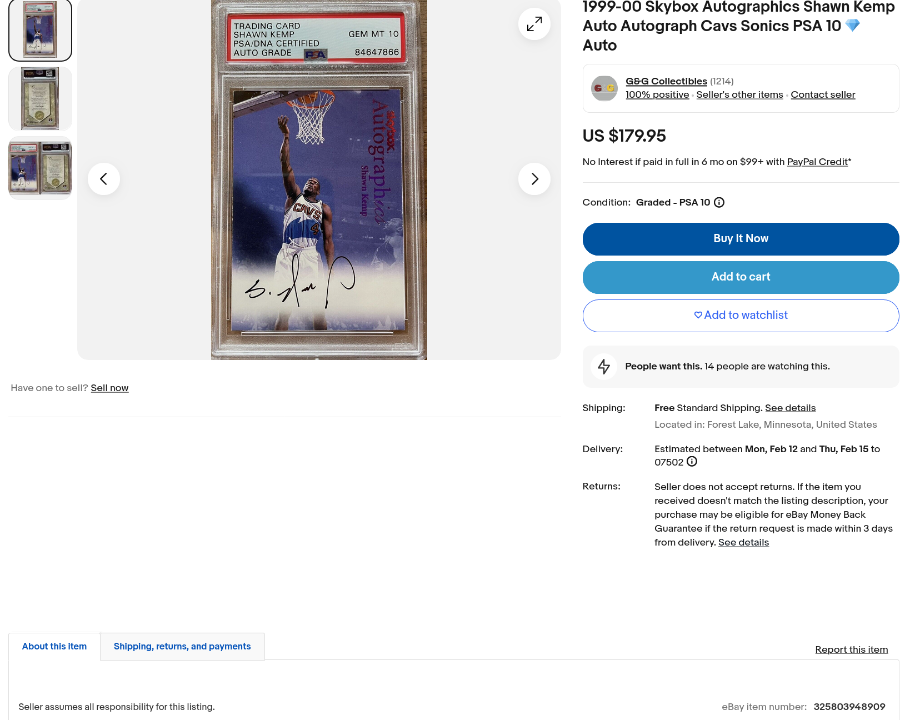This screenshot has width=900, height=720.
Task: Advance to the next listing photo
Action: click(x=534, y=179)
